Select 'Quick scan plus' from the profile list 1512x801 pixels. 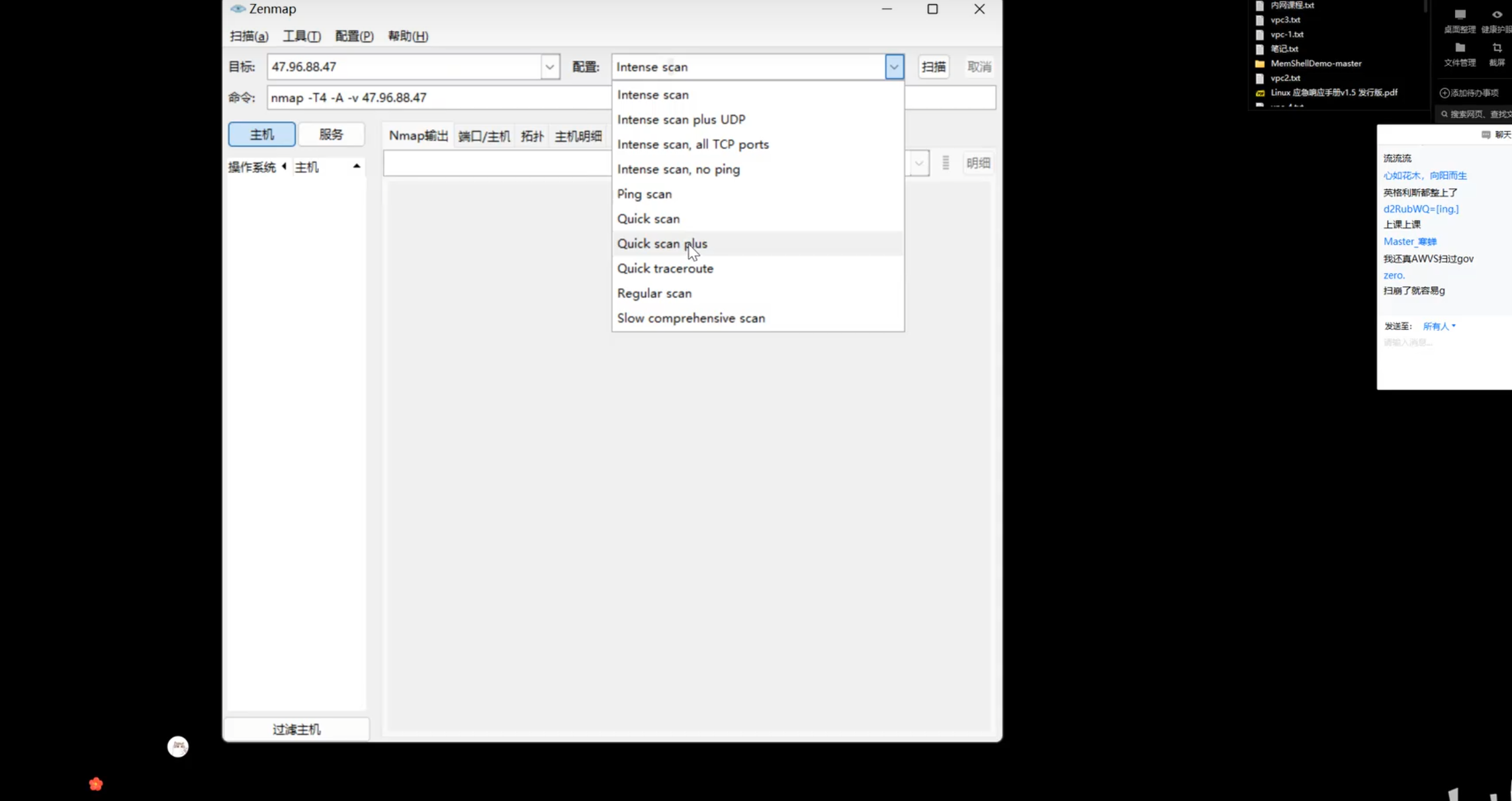[662, 244]
